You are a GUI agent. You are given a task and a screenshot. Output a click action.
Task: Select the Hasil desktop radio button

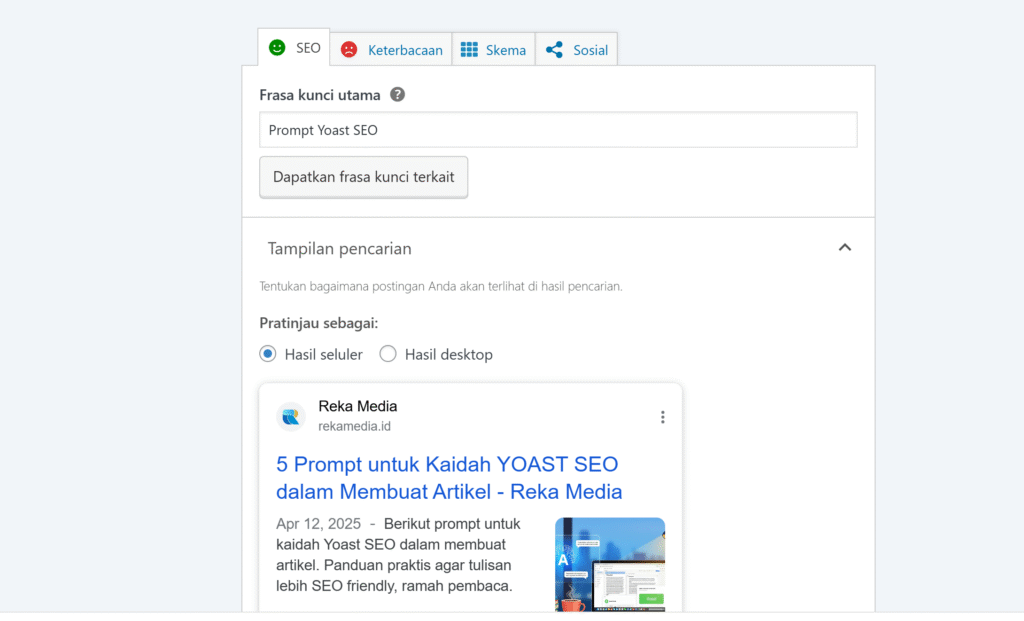(388, 354)
